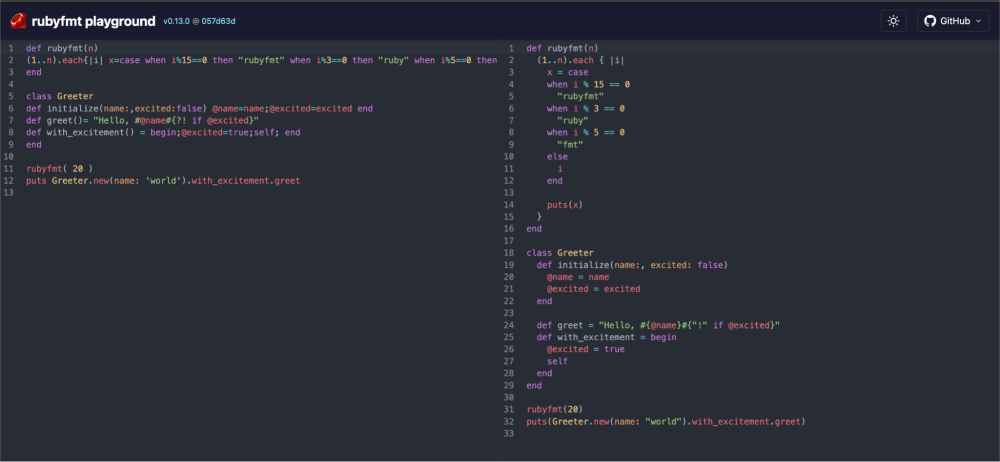Viewport: 1000px width, 462px height.
Task: Click input line "def initialize(name:,excited:false)"
Action: 199,108
